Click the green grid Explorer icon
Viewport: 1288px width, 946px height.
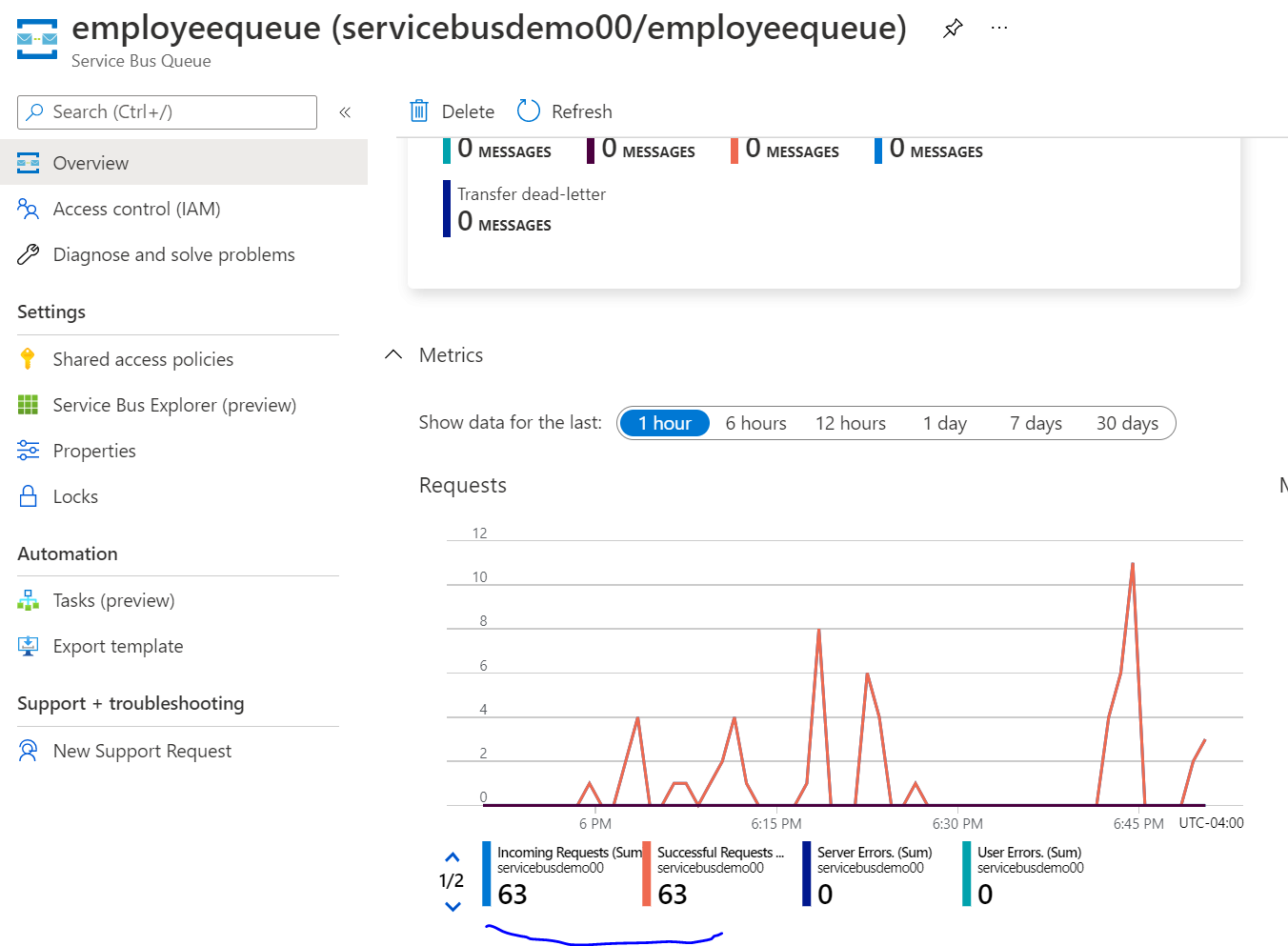[29, 405]
